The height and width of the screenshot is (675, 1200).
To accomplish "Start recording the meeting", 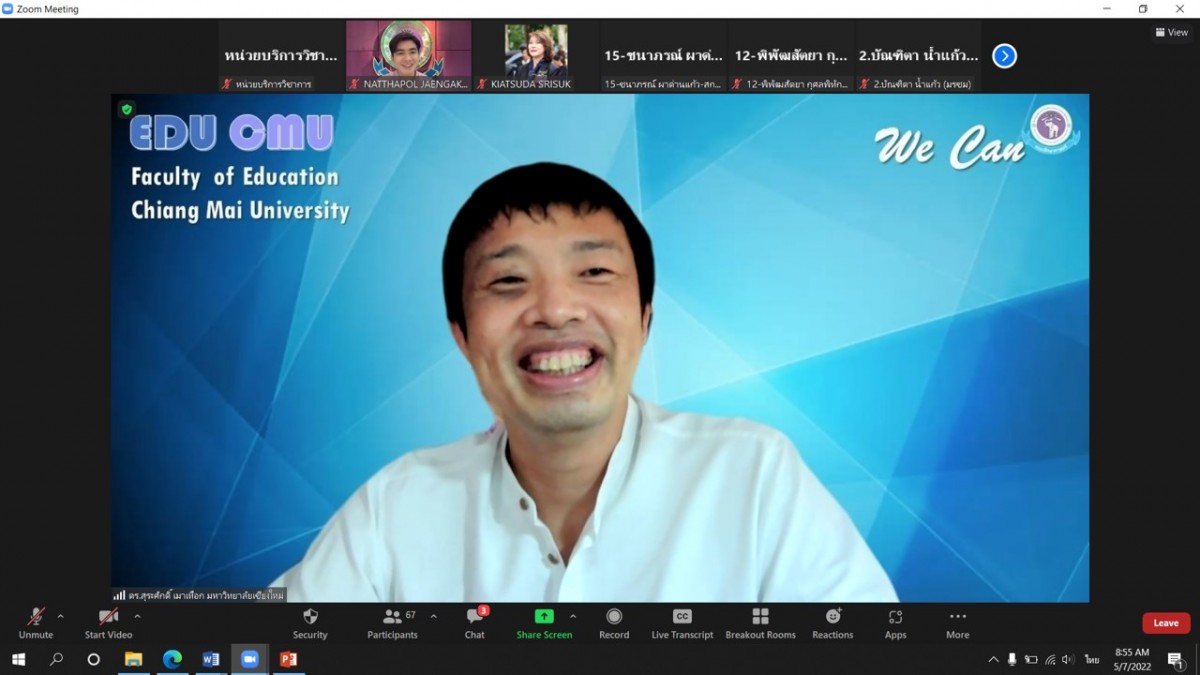I will pos(614,623).
